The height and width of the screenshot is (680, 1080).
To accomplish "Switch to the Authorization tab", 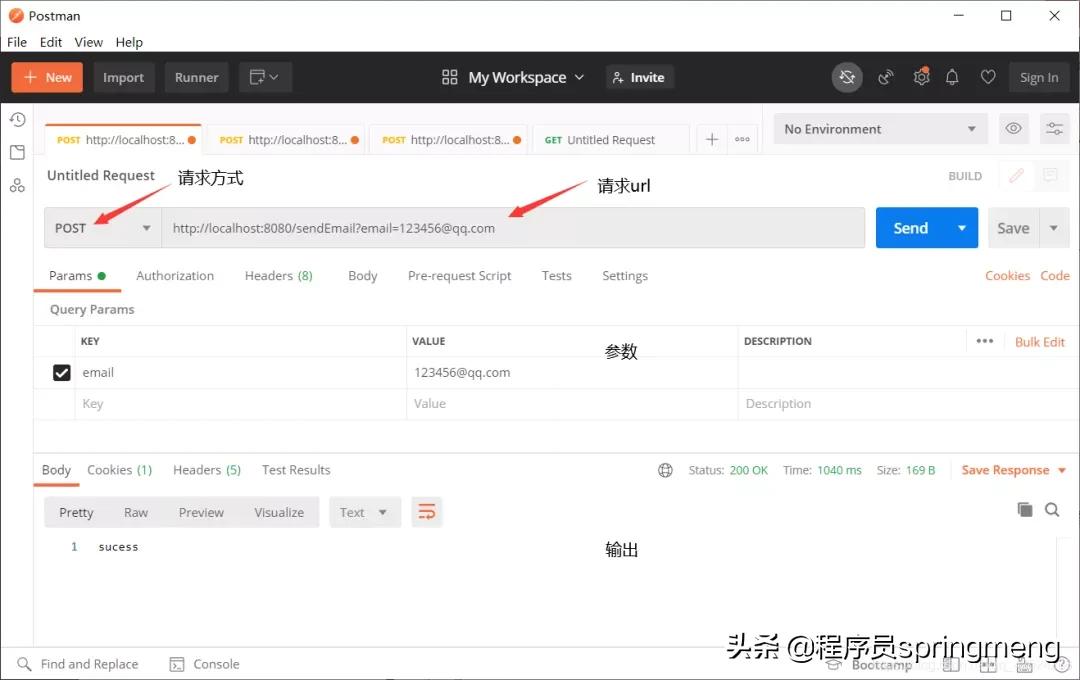I will click(175, 275).
